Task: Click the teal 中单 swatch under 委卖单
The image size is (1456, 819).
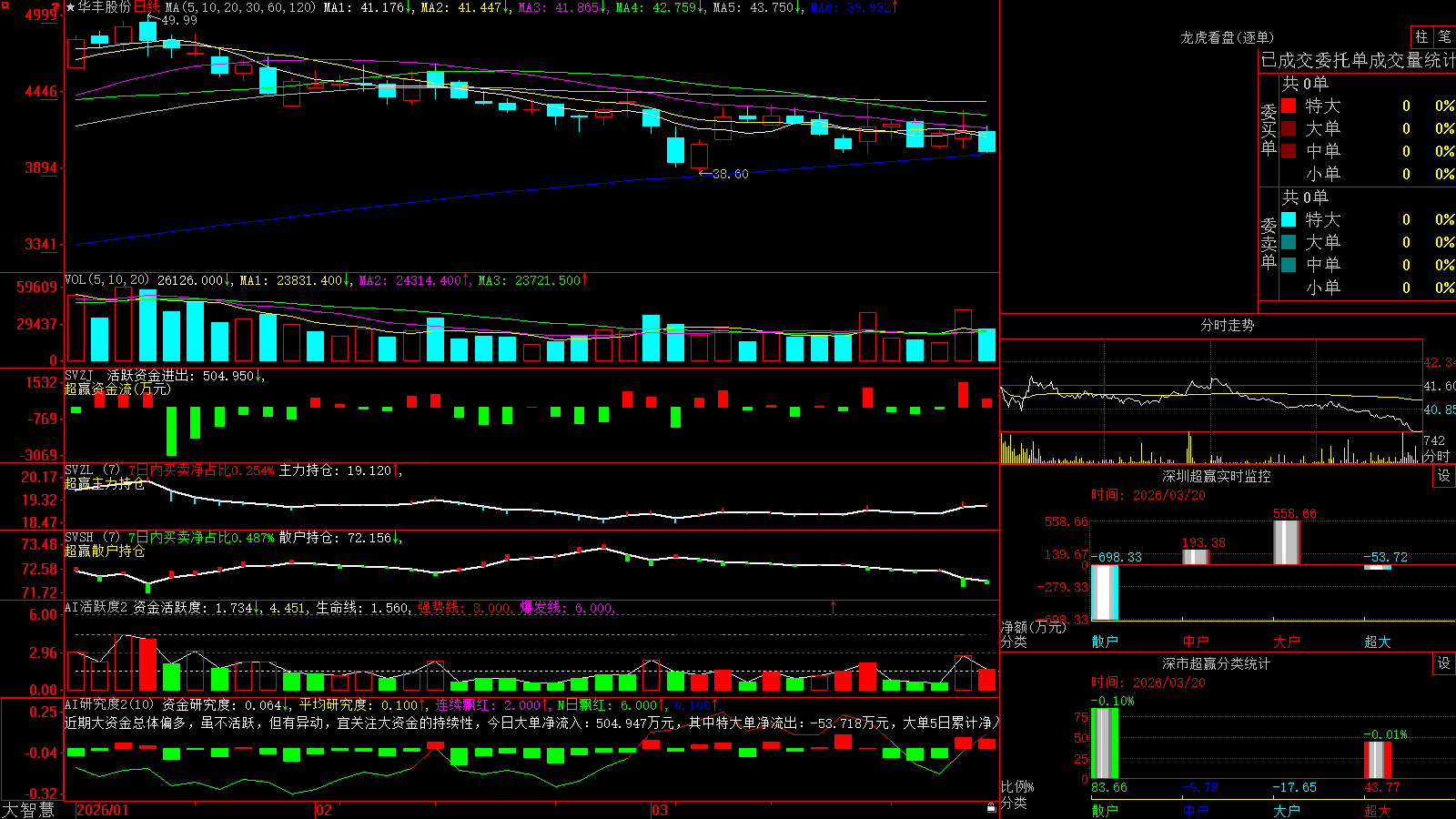Action: point(1289,265)
